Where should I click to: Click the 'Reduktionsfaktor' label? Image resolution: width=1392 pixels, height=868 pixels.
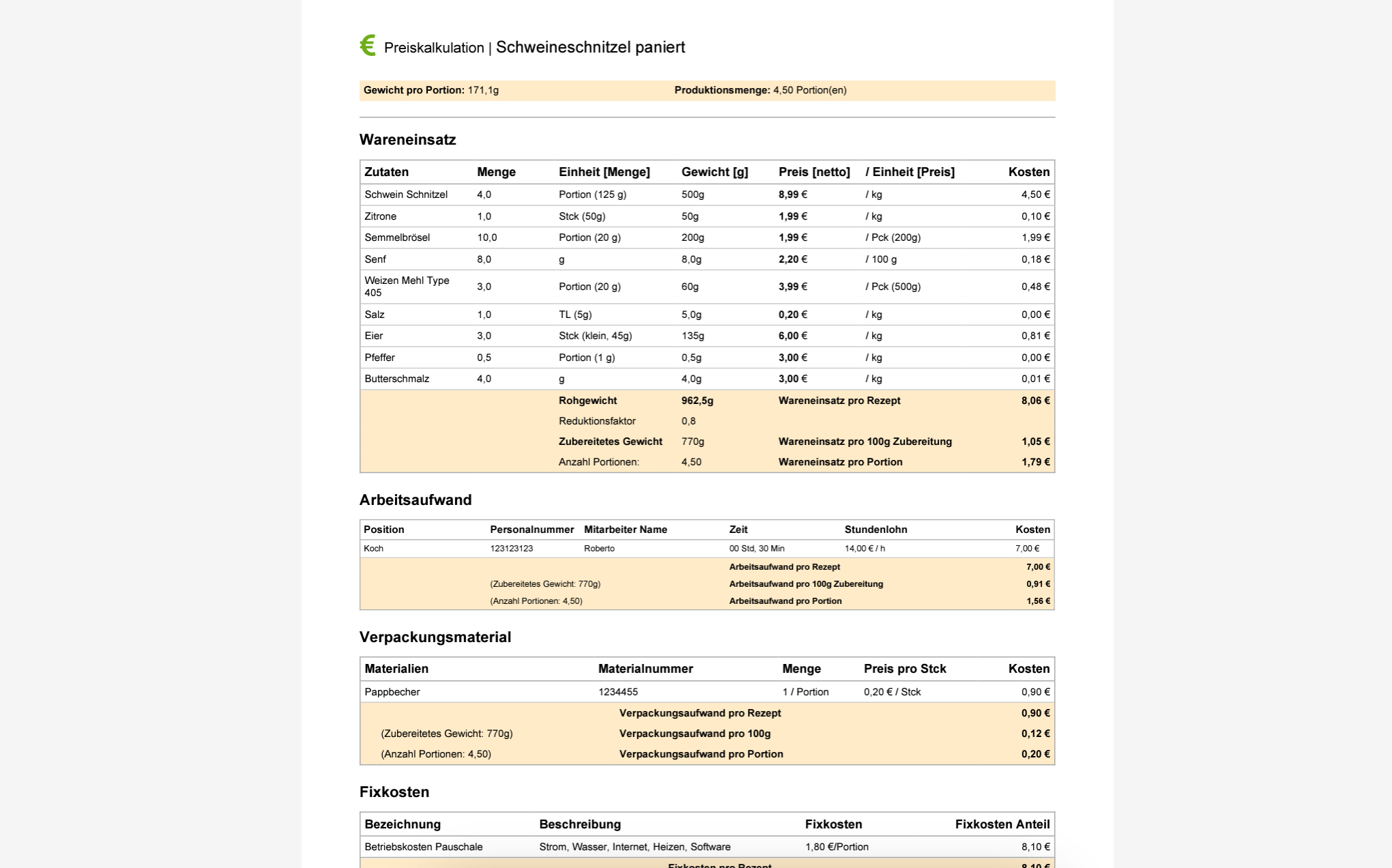[597, 421]
